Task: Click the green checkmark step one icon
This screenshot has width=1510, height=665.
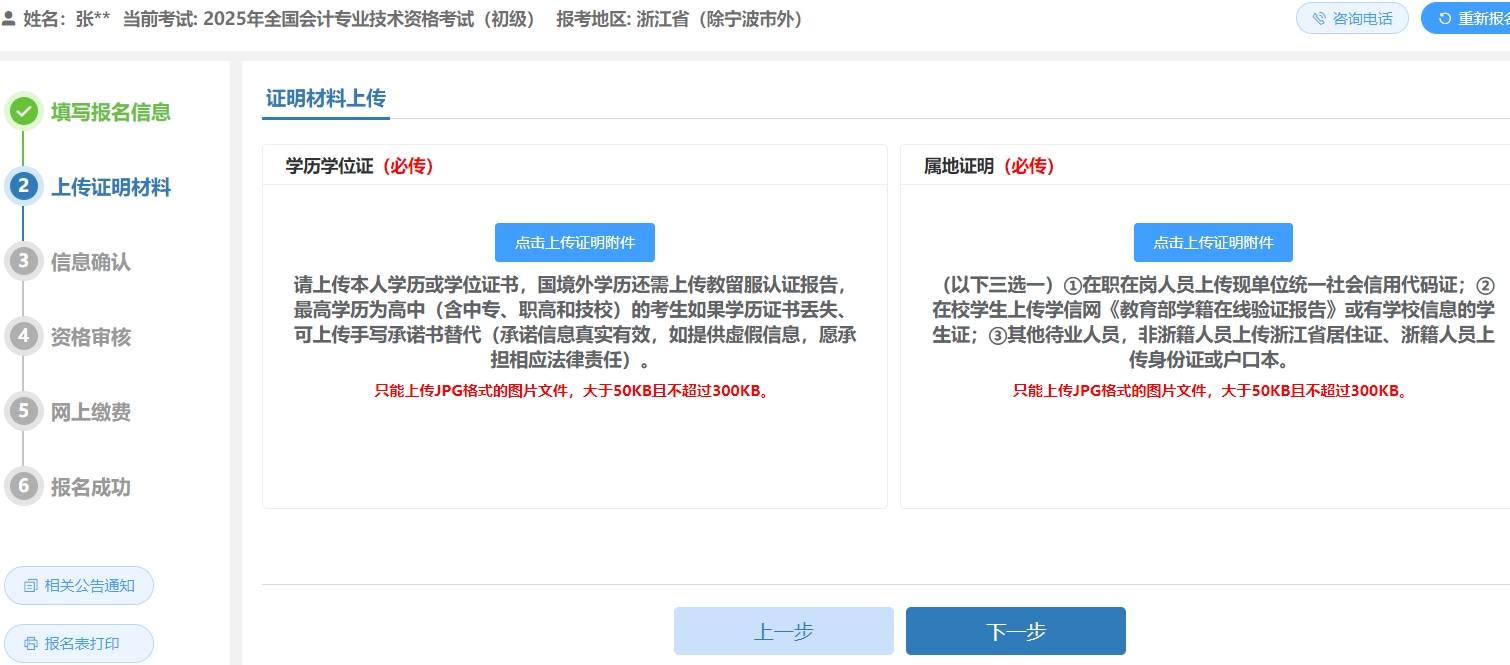Action: pos(24,112)
